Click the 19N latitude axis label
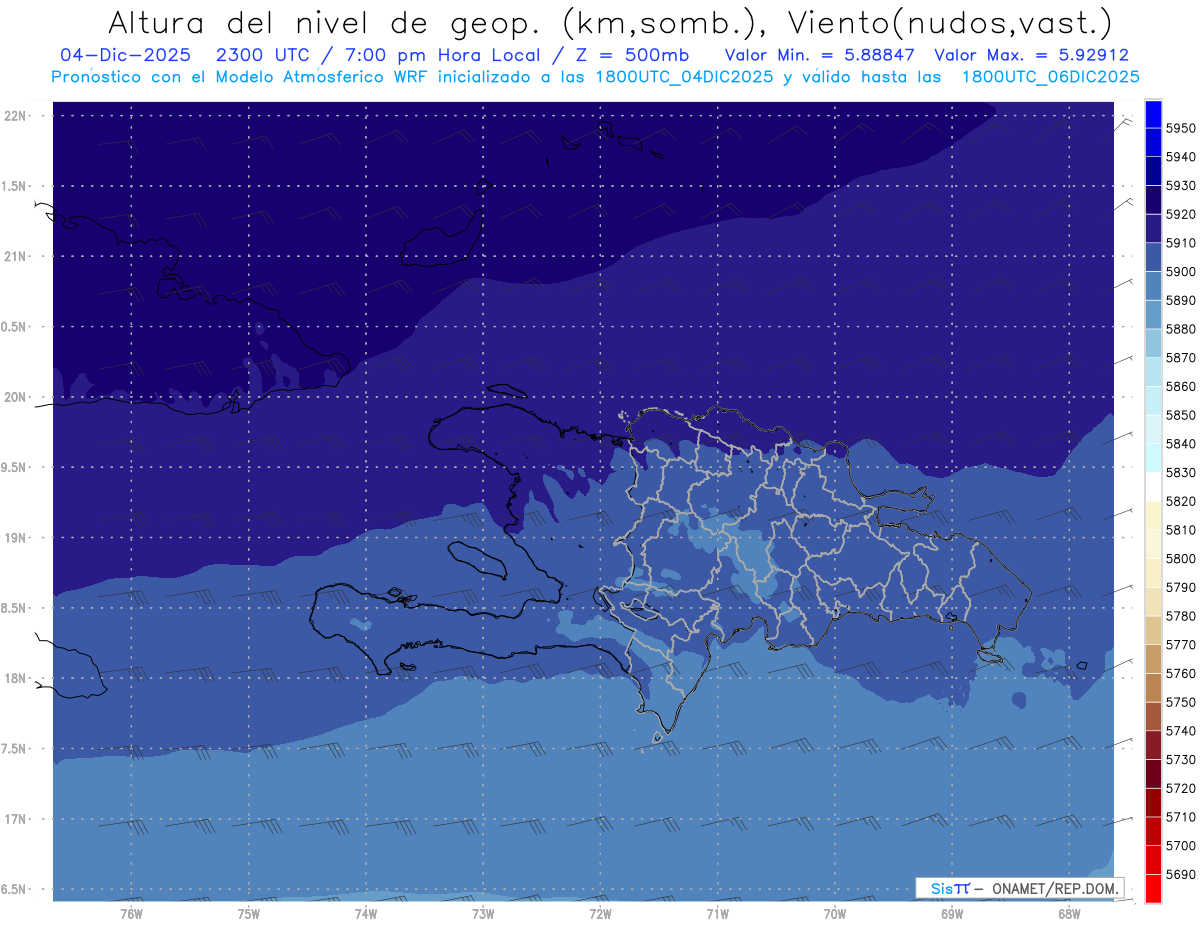The image size is (1200, 927). [x=17, y=537]
